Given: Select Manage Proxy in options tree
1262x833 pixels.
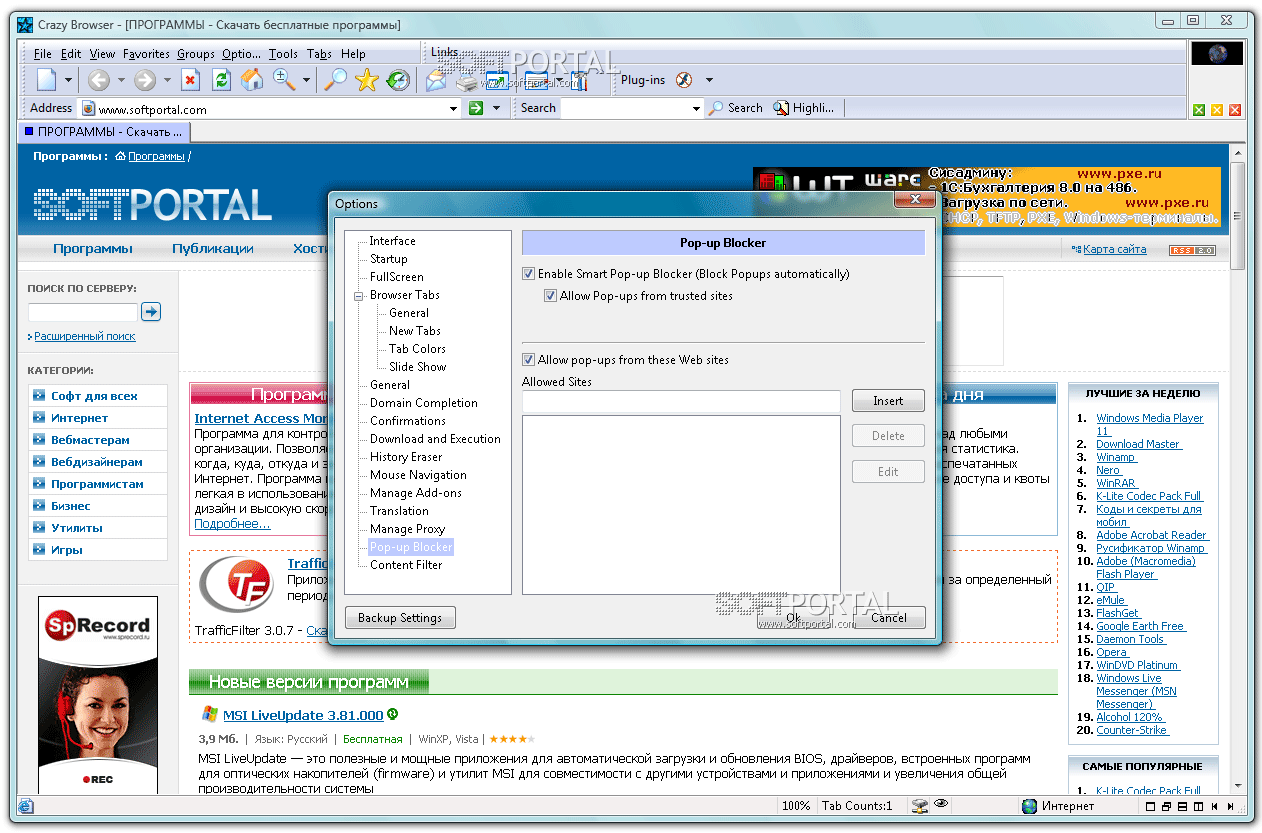Looking at the screenshot, I should pyautogui.click(x=407, y=529).
